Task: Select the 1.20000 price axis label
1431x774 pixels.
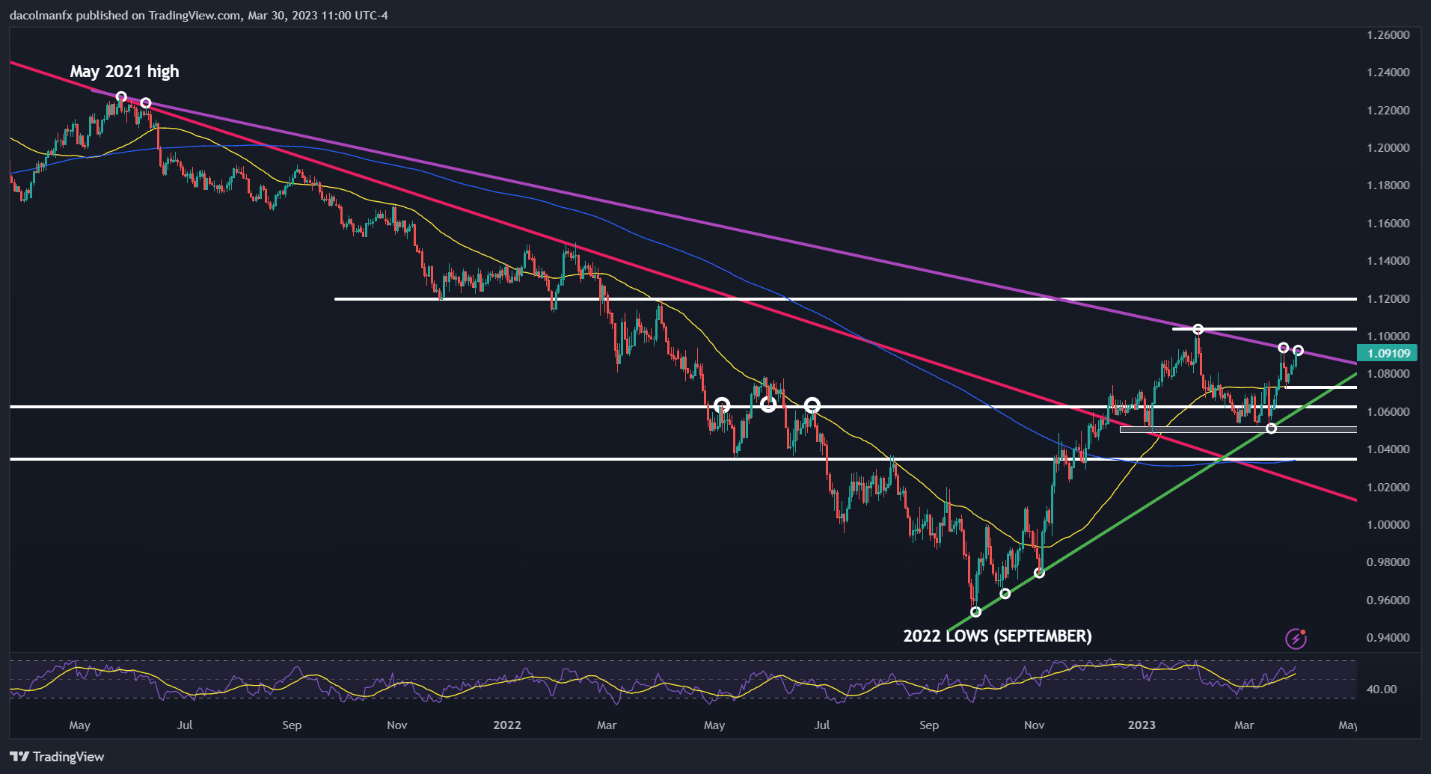Action: pos(1387,148)
